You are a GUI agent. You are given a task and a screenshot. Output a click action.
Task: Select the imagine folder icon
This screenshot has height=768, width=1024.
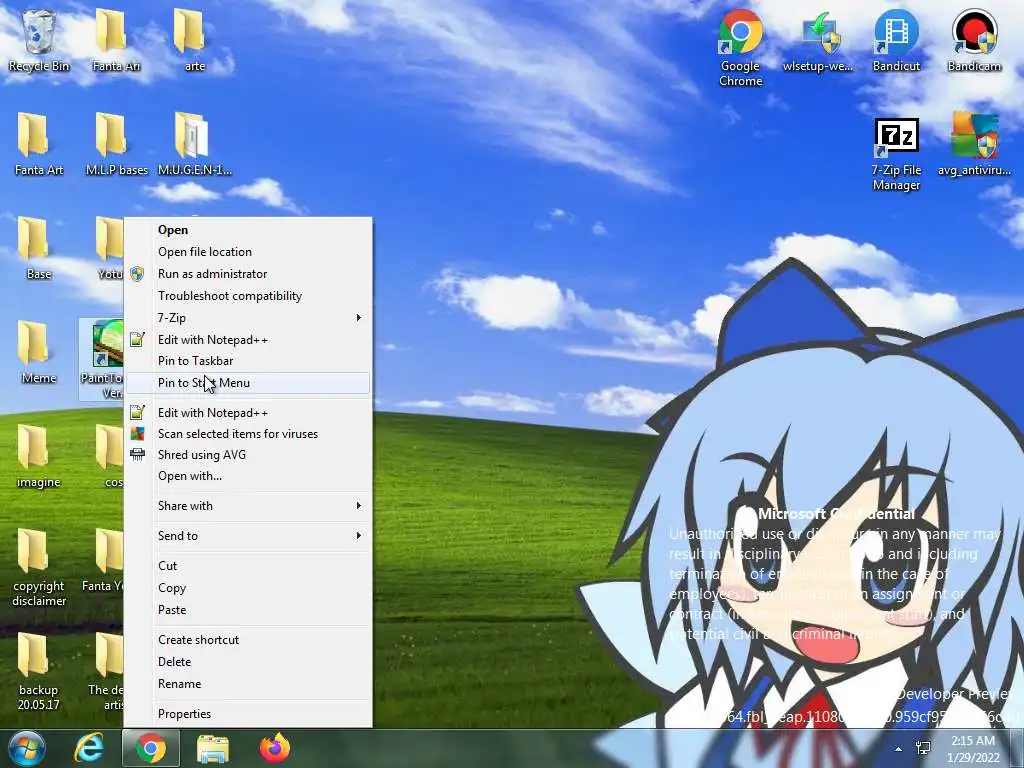coord(39,457)
